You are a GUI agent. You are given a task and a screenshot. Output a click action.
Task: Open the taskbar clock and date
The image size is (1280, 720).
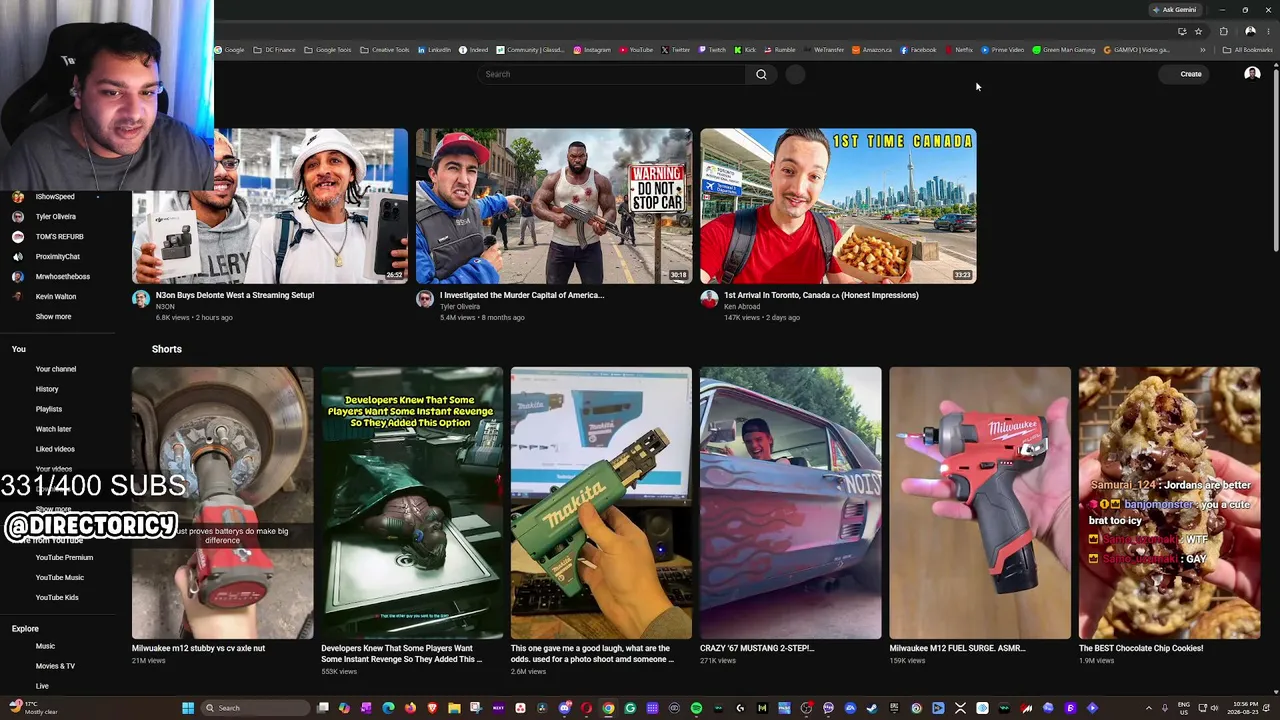coord(1244,708)
